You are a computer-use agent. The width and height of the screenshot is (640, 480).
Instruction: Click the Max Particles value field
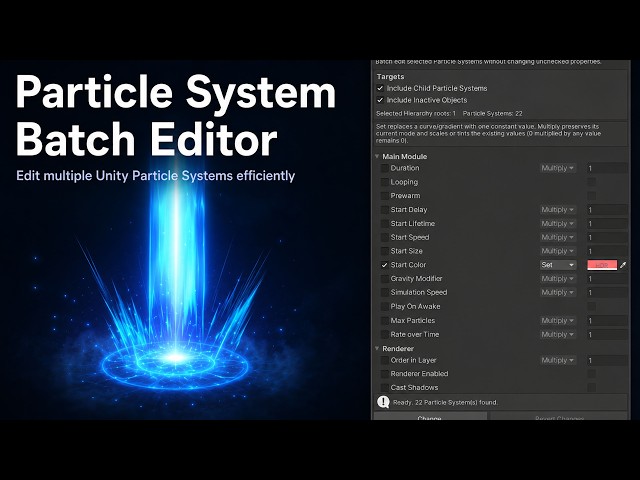pyautogui.click(x=607, y=321)
